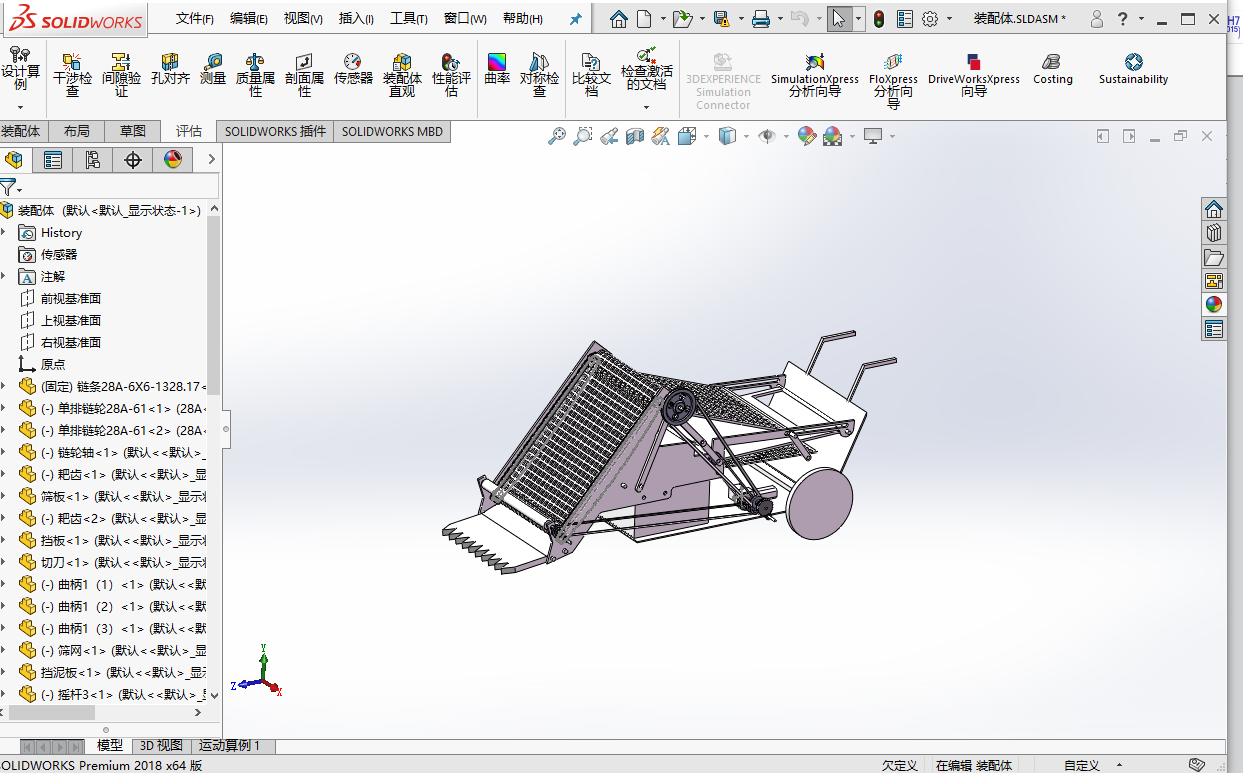
Task: Click the 自定义 status bar units button
Action: click(1082, 765)
